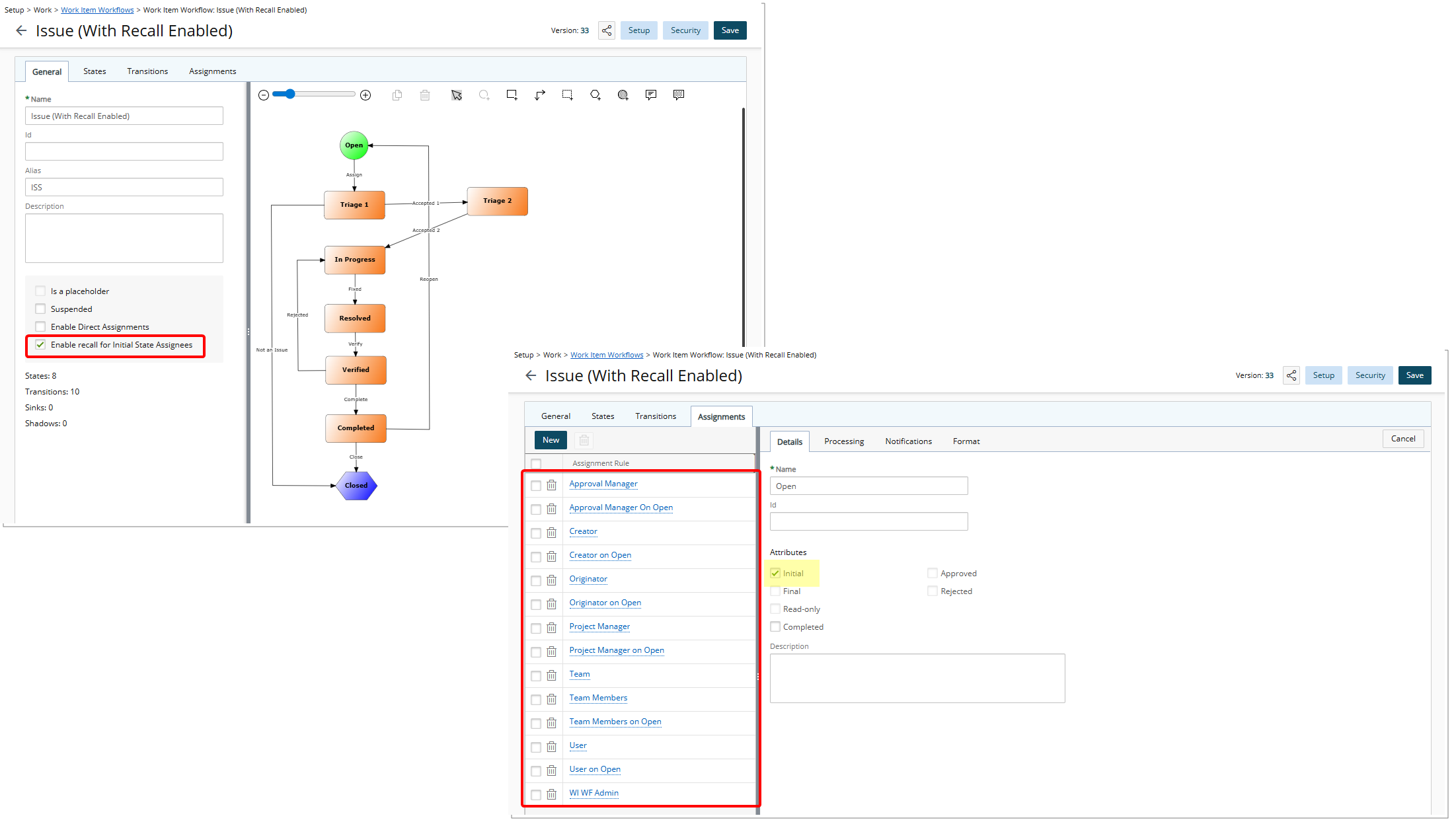The width and height of the screenshot is (1456, 826).
Task: Select the solid comment annotation tool
Action: point(650,95)
